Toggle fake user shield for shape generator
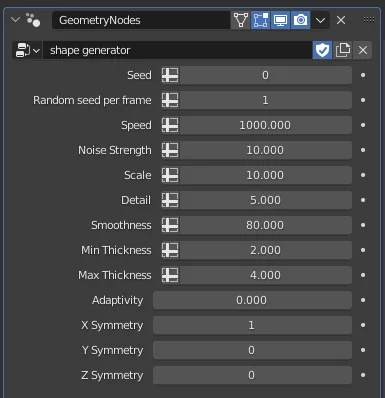Image resolution: width=385 pixels, height=398 pixels. (322, 50)
